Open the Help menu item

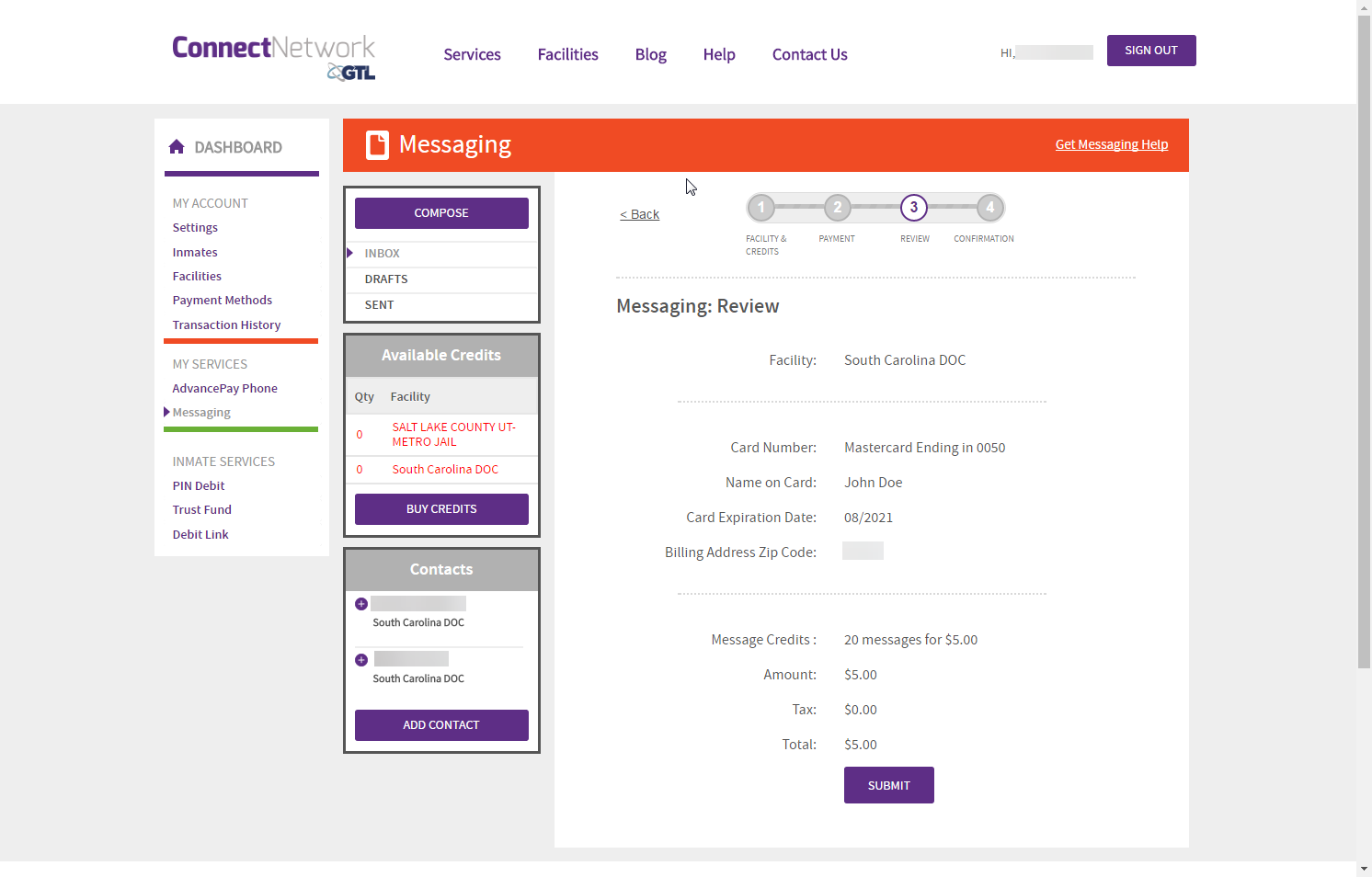(719, 54)
